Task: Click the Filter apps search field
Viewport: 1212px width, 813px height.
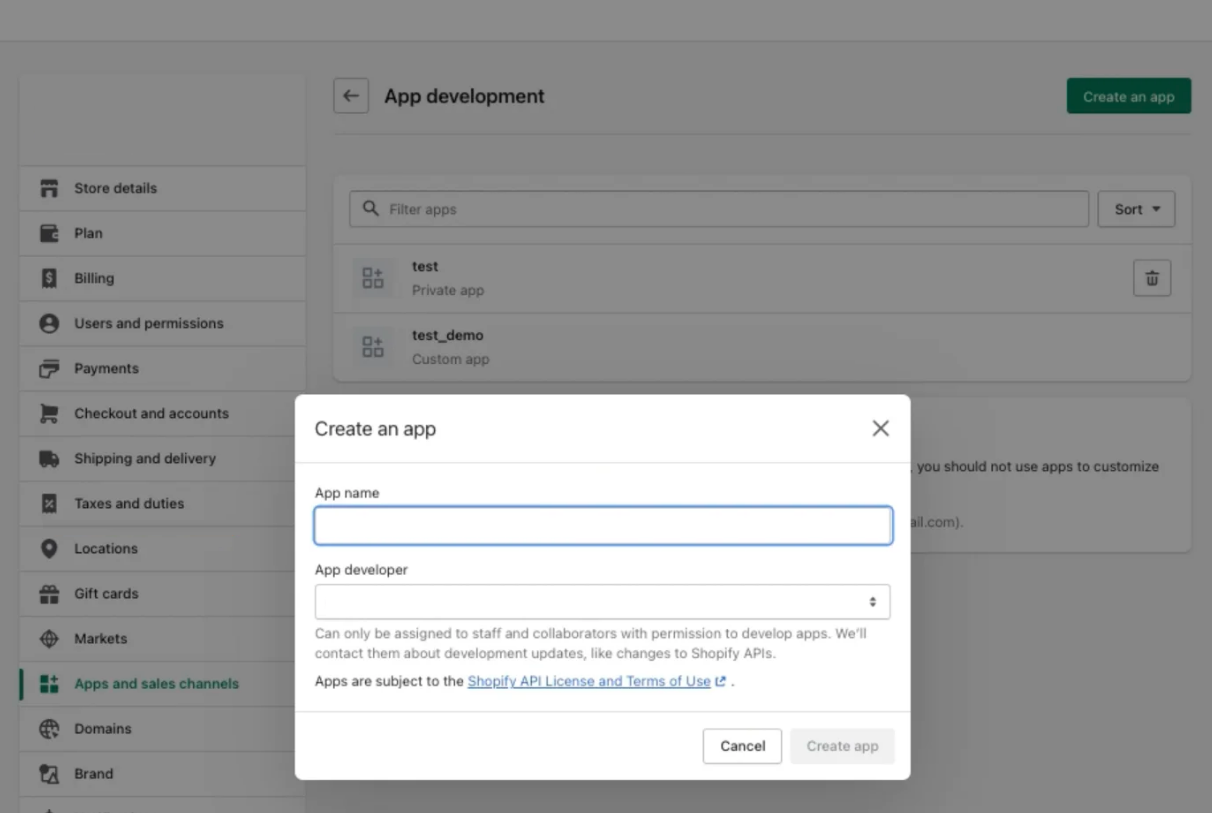Action: click(x=719, y=209)
